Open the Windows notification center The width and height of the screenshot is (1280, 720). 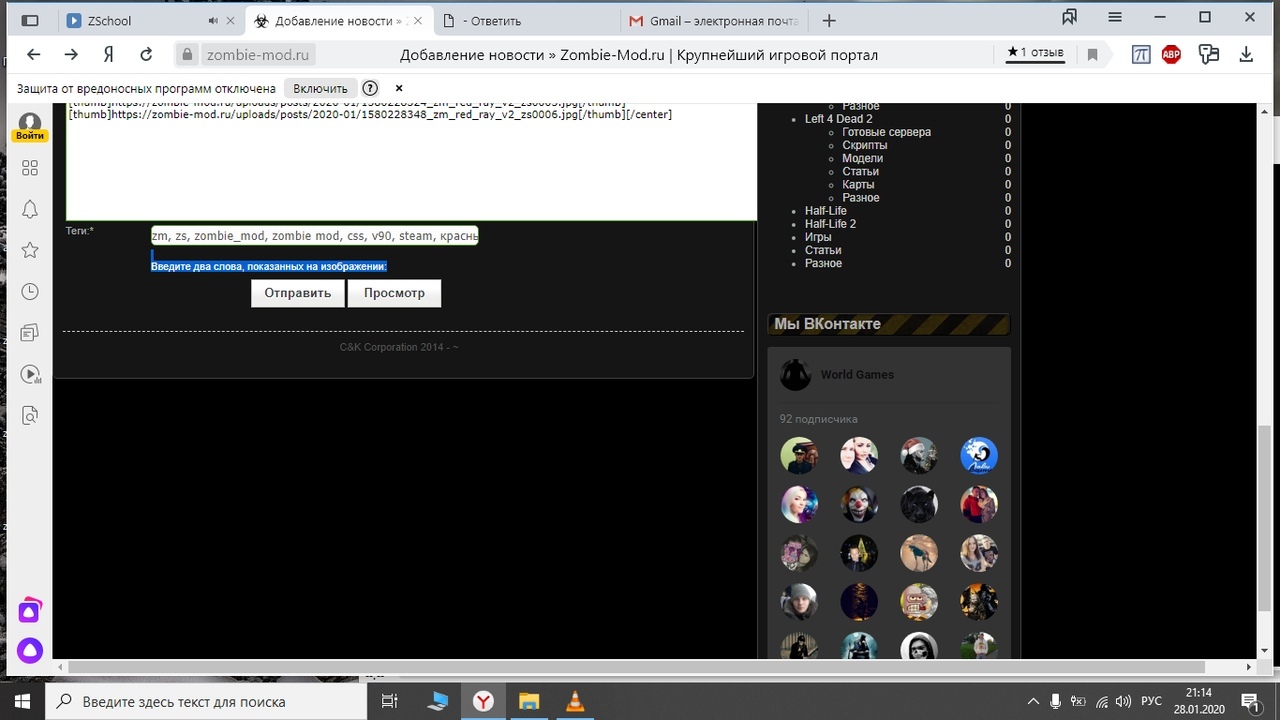pos(1249,701)
